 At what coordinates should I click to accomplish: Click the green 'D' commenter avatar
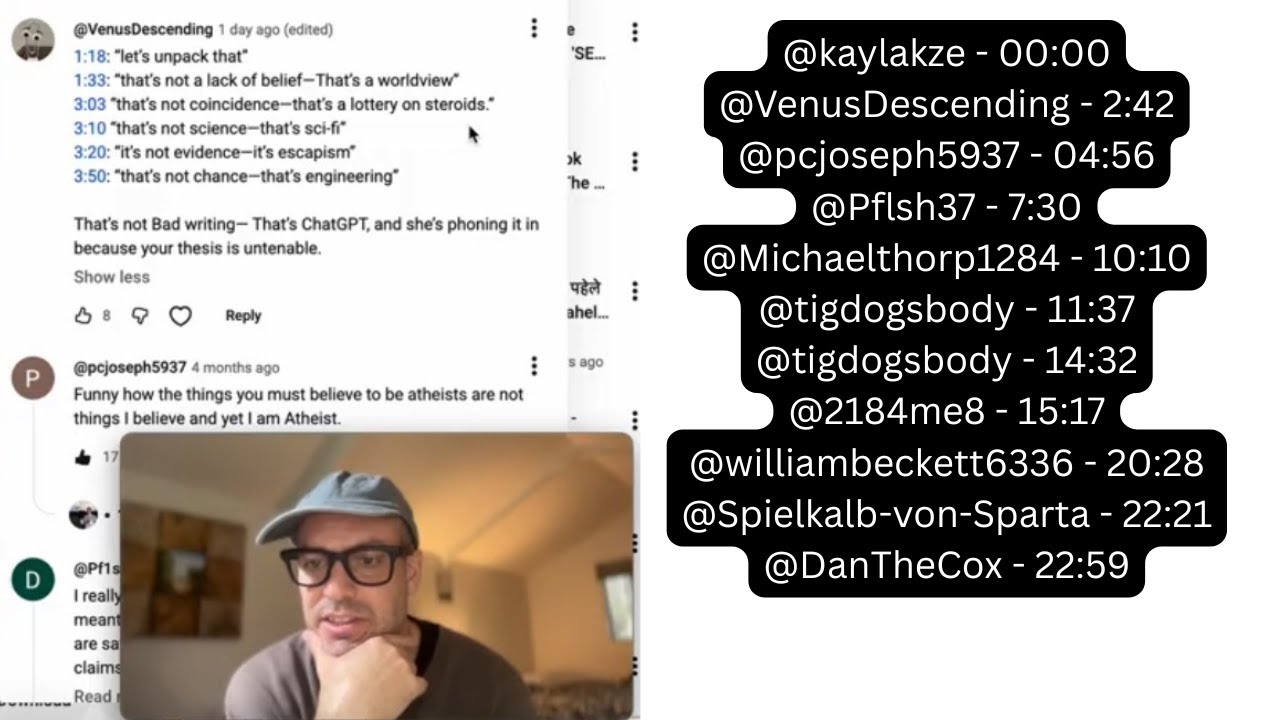pos(32,580)
